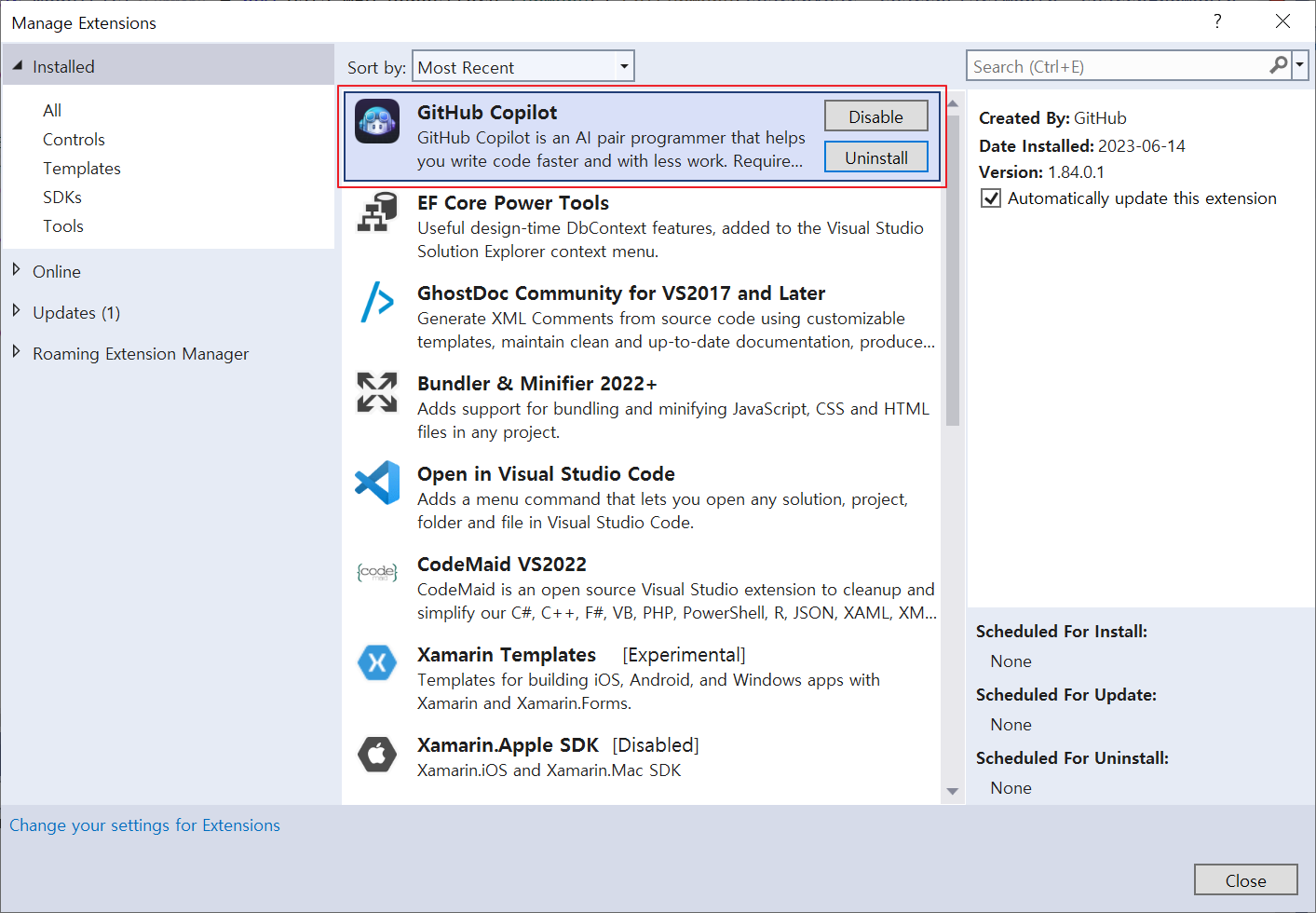Expand the Online category
The image size is (1316, 913).
pos(16,270)
